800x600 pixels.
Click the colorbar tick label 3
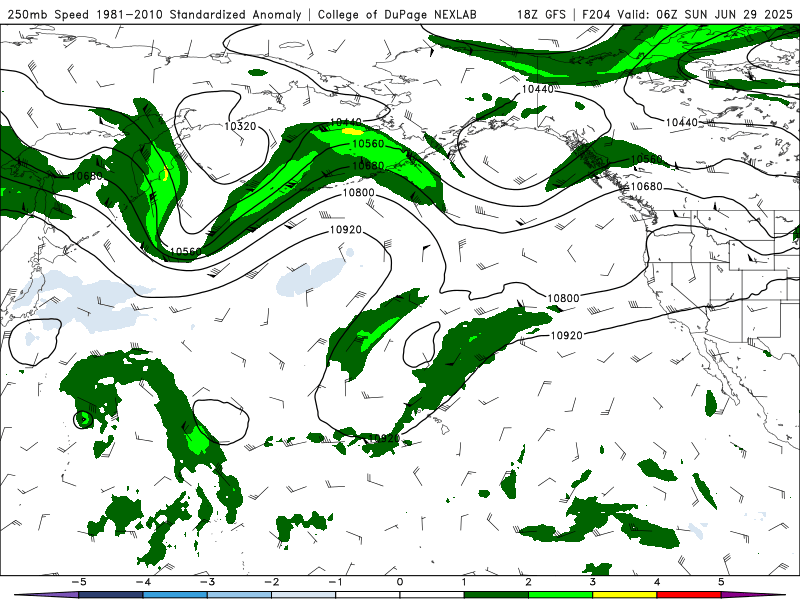[x=593, y=582]
